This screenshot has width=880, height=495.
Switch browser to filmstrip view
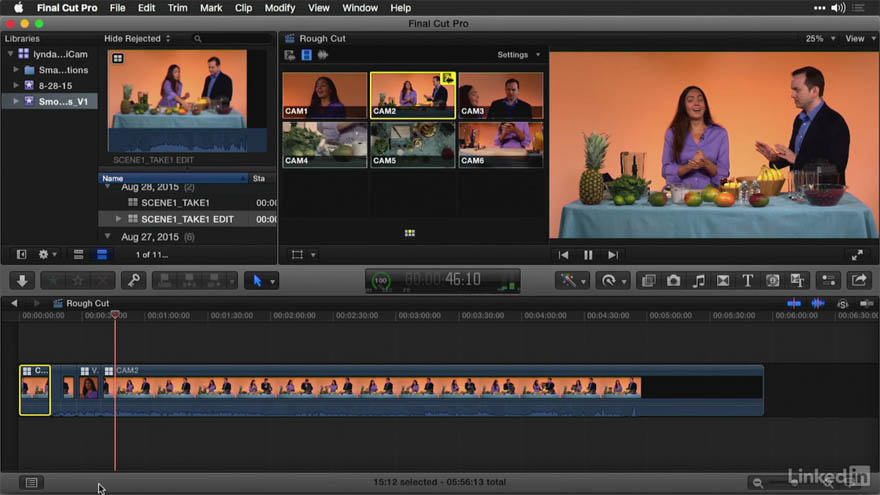pyautogui.click(x=79, y=255)
